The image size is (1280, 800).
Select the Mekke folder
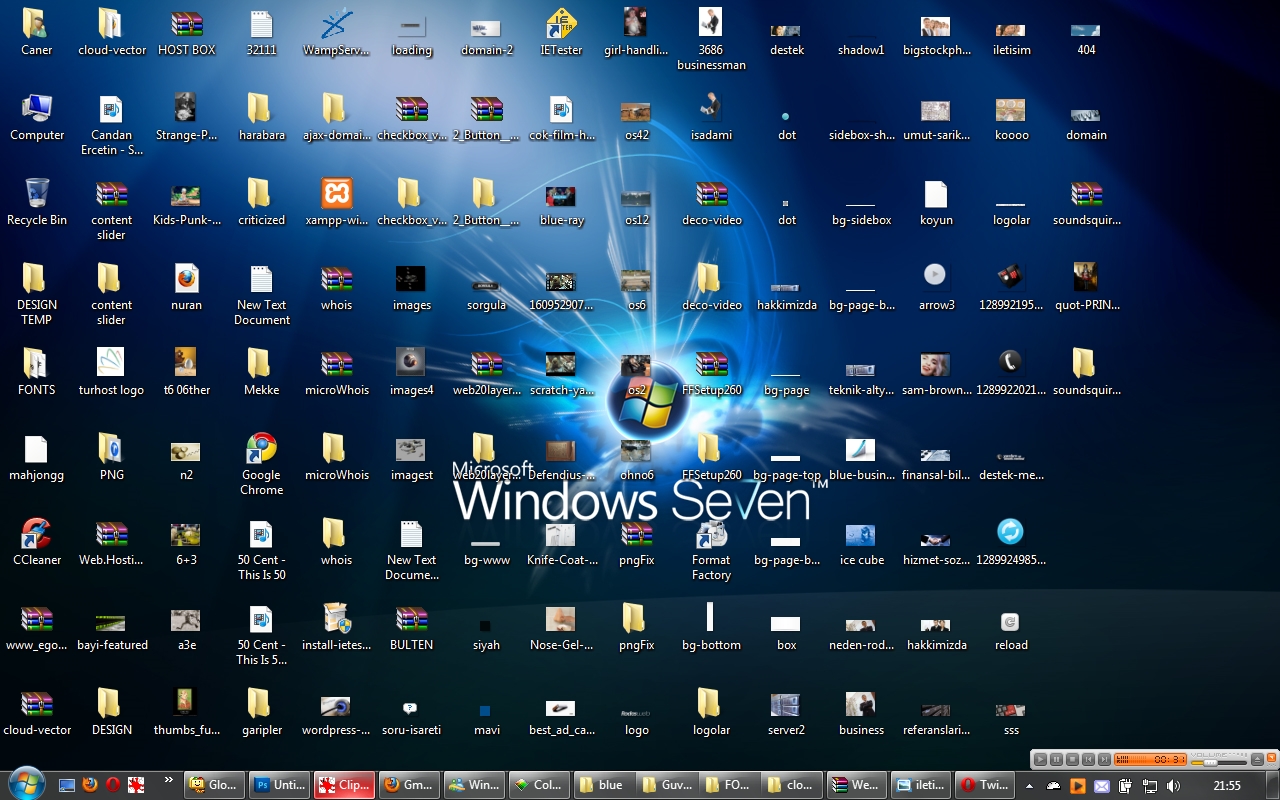[261, 373]
